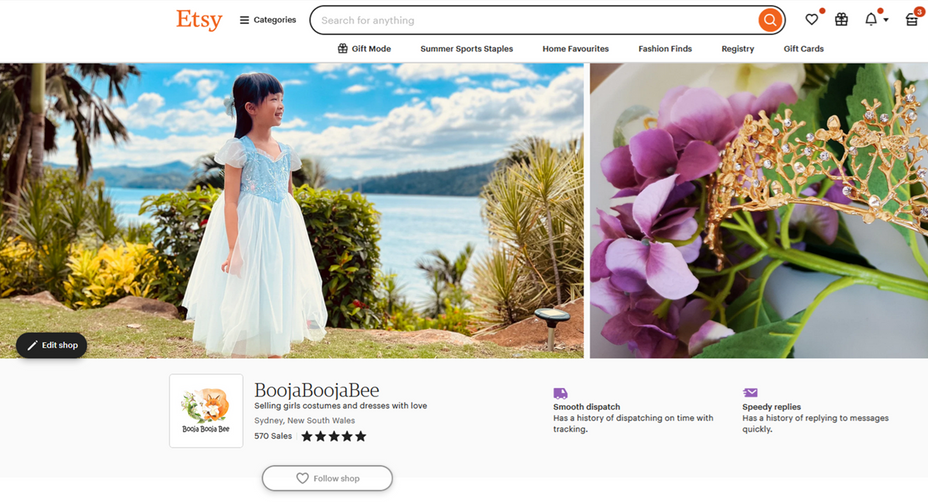Select Home Favourites navigation item
Image resolution: width=928 pixels, height=502 pixels.
[x=575, y=49]
